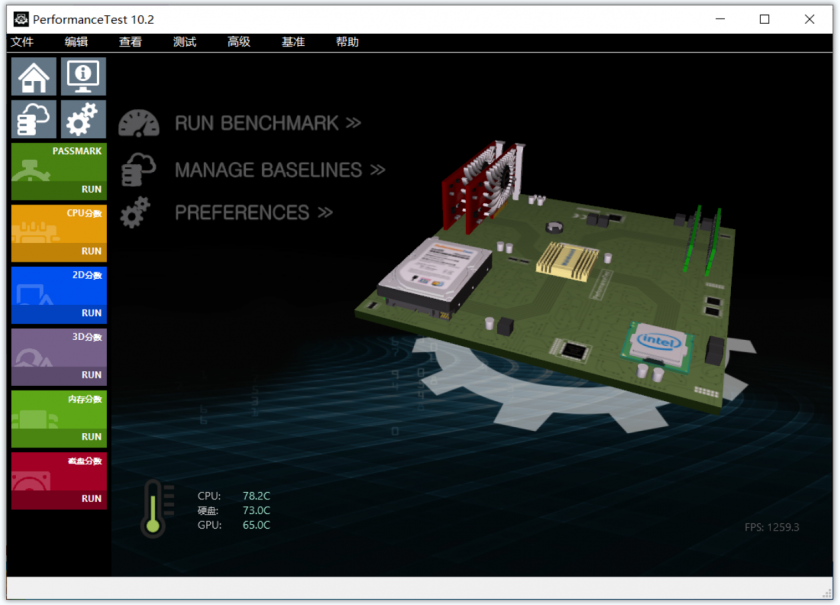Viewport: 840px width, 605px height.
Task: Click the hard disk temperature value 73.0C
Action: 256,511
